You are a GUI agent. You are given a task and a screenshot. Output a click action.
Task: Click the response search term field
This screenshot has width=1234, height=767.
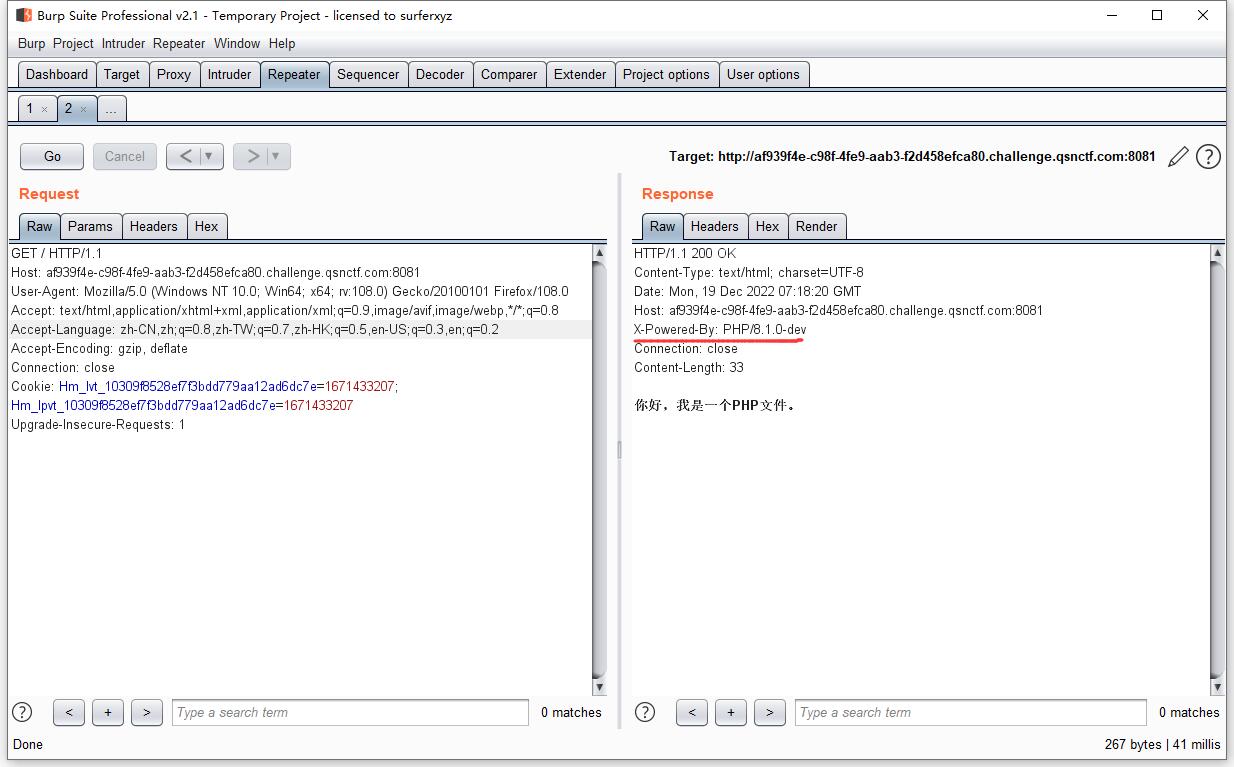[x=971, y=712]
